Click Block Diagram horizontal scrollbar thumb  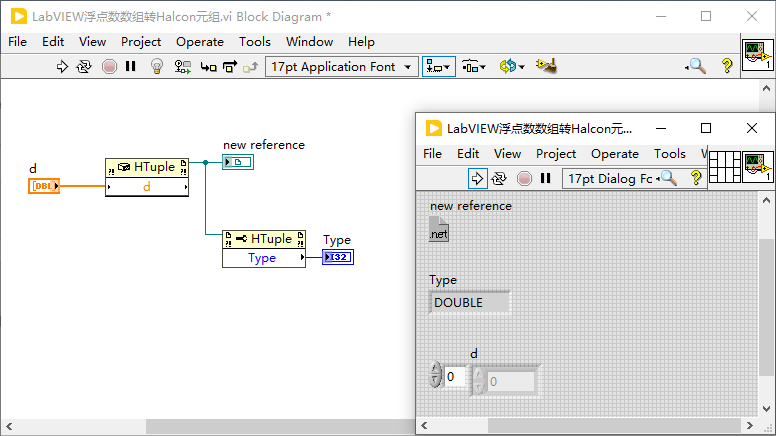(280, 426)
